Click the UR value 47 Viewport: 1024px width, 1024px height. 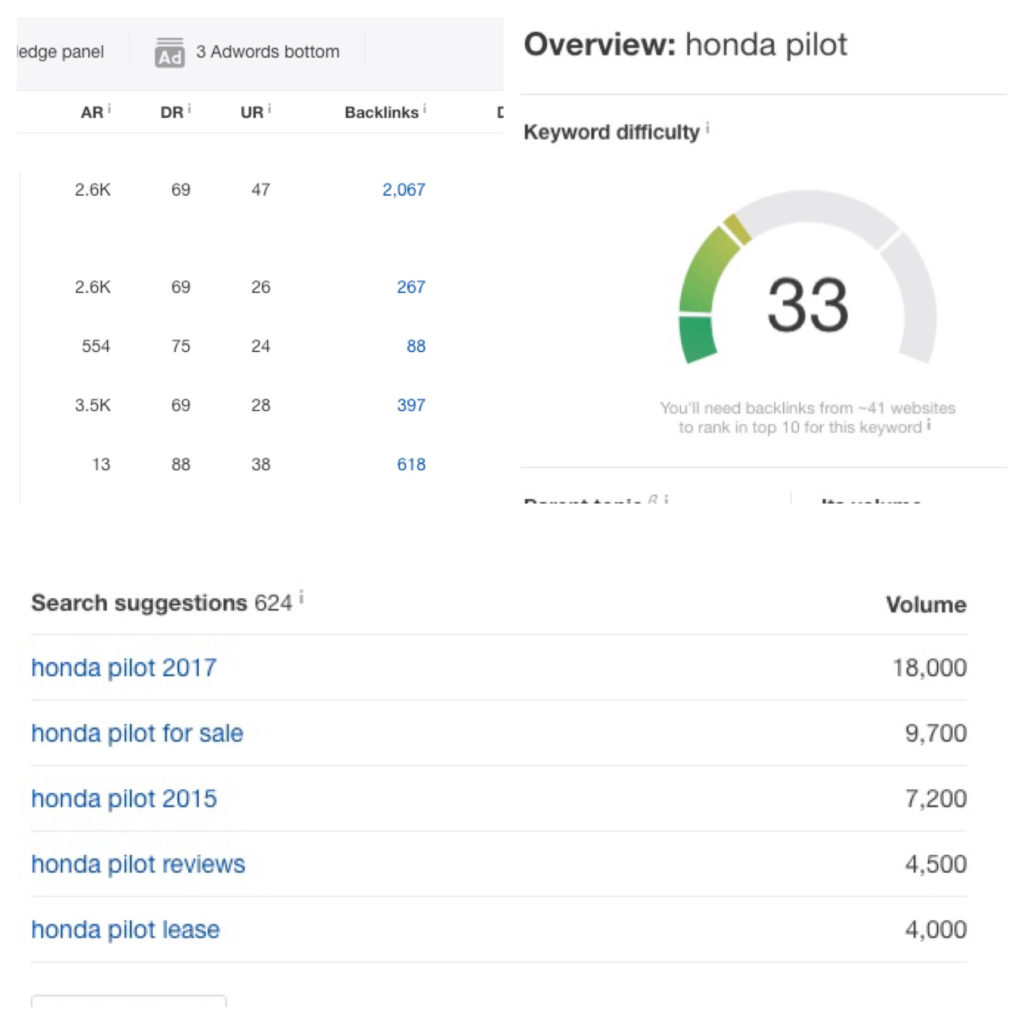tap(261, 190)
